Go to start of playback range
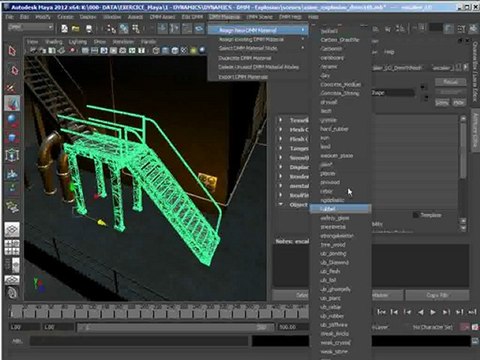Image resolution: width=480 pixels, height=360 pixels. pyautogui.click(x=381, y=312)
